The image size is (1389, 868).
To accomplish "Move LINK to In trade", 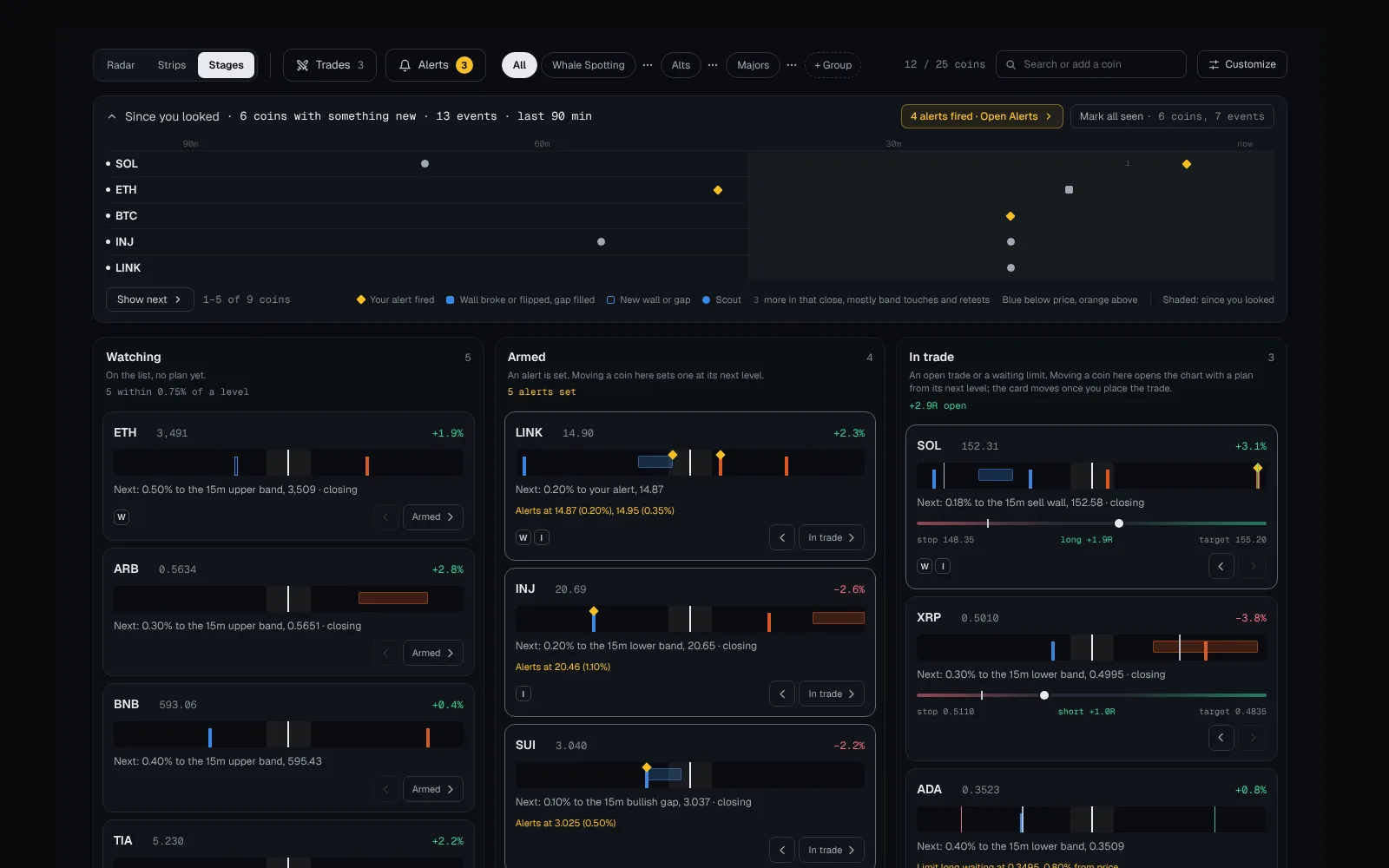I will click(x=832, y=538).
